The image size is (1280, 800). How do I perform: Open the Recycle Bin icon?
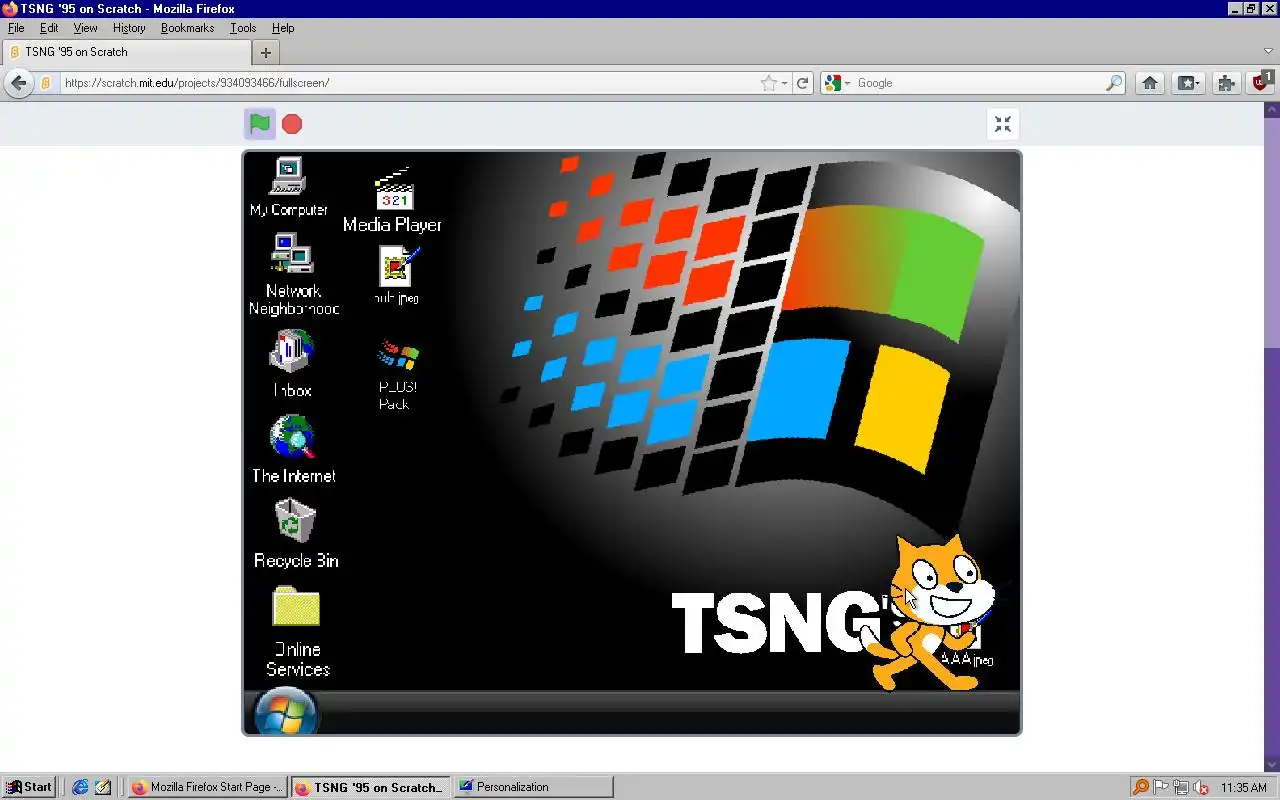pyautogui.click(x=296, y=534)
